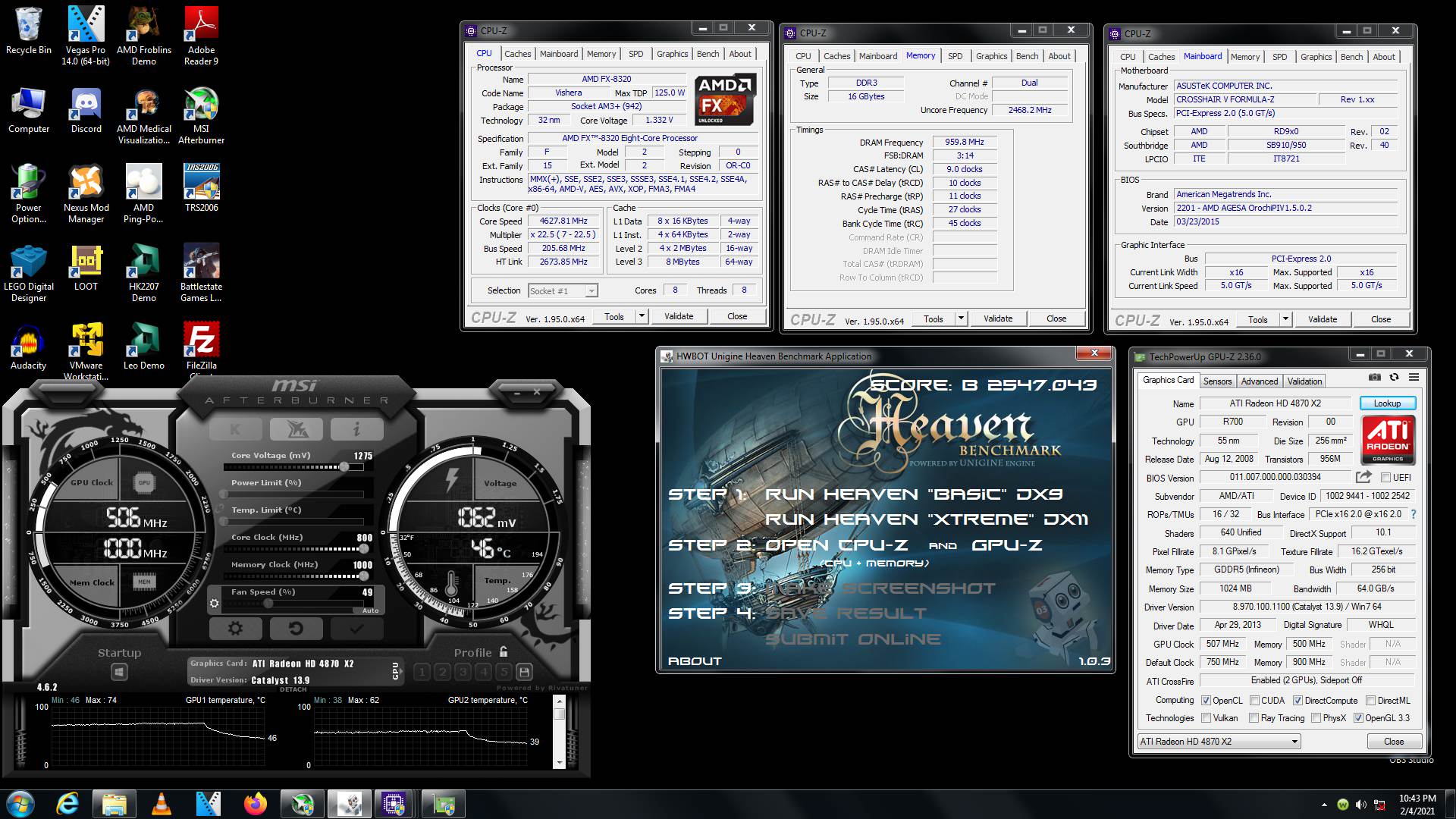The image size is (1456, 819).
Task: Click Afterburner apply checkmark button
Action: pyautogui.click(x=356, y=628)
